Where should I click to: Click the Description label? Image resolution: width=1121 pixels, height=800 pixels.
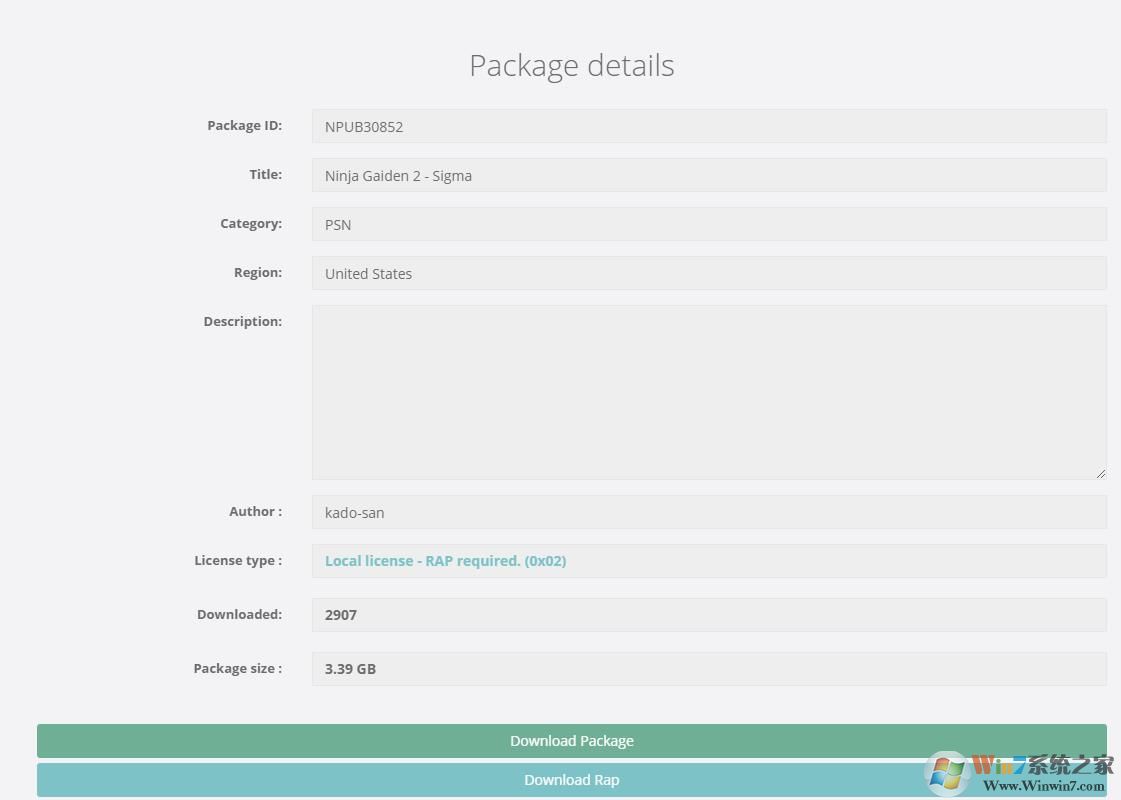click(x=242, y=322)
